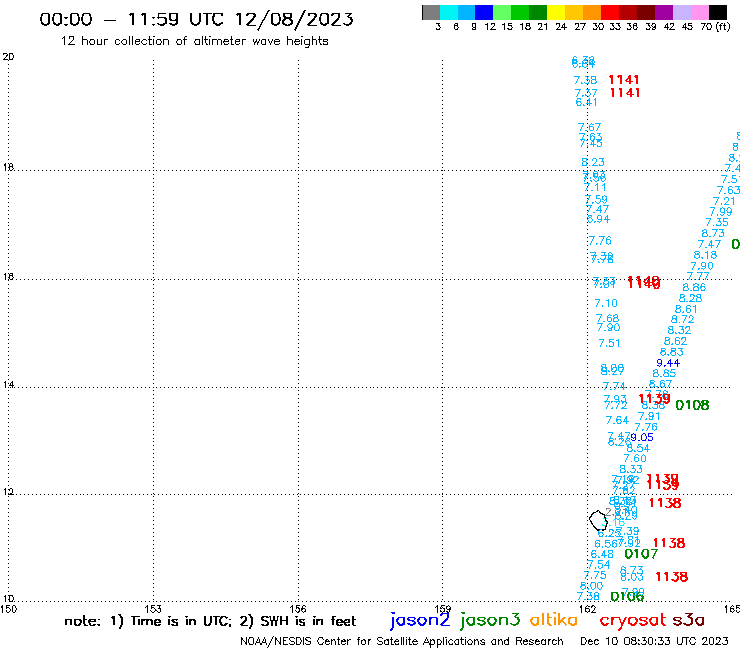Click the Dec 10 08:30:33 UTC 2023 timestamp
Screen dimensions: 740x650
(654, 641)
